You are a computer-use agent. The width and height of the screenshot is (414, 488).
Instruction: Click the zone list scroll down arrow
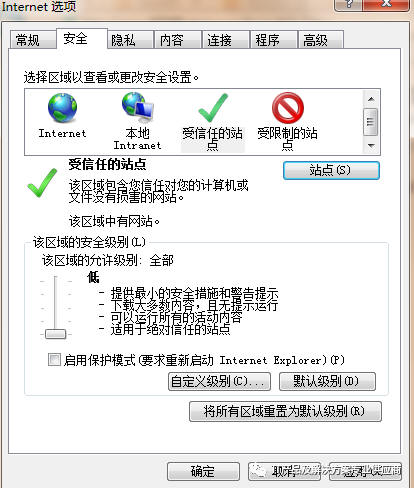point(371,146)
